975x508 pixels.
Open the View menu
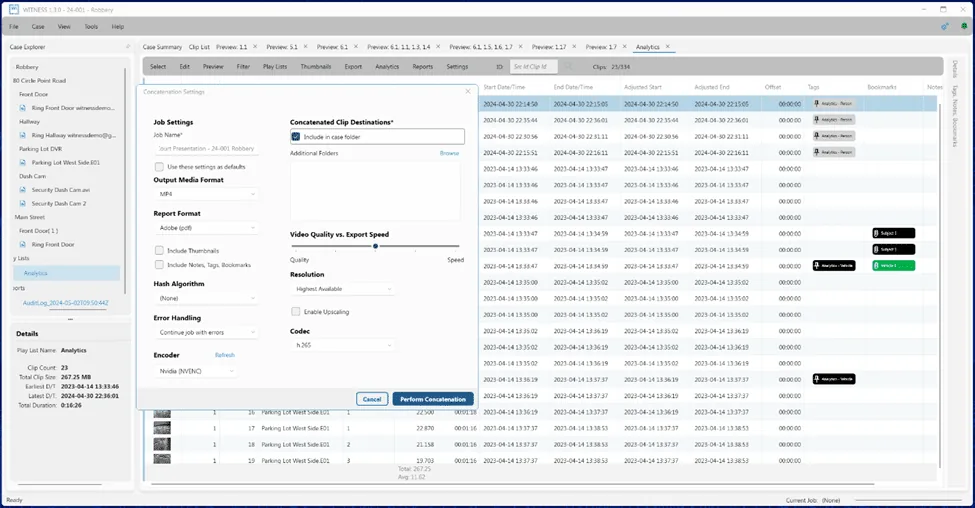coord(64,27)
